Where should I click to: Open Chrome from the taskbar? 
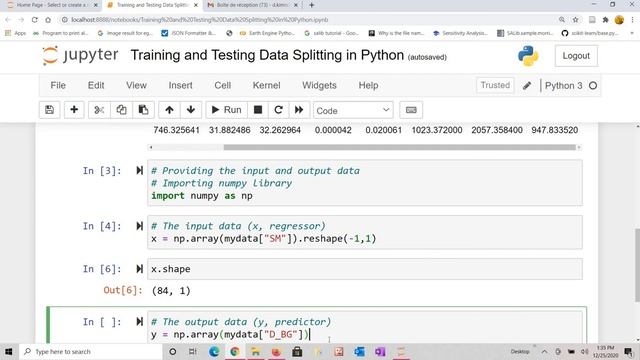pyautogui.click(x=235, y=351)
